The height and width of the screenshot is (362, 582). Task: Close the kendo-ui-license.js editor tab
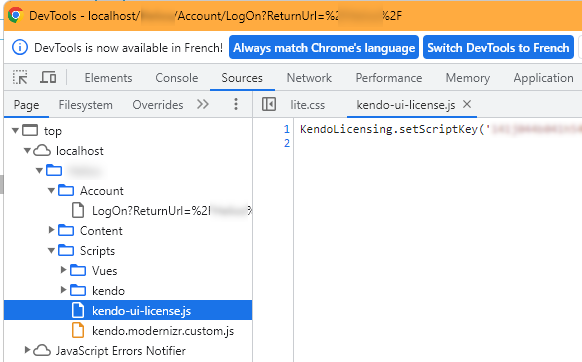coord(467,104)
